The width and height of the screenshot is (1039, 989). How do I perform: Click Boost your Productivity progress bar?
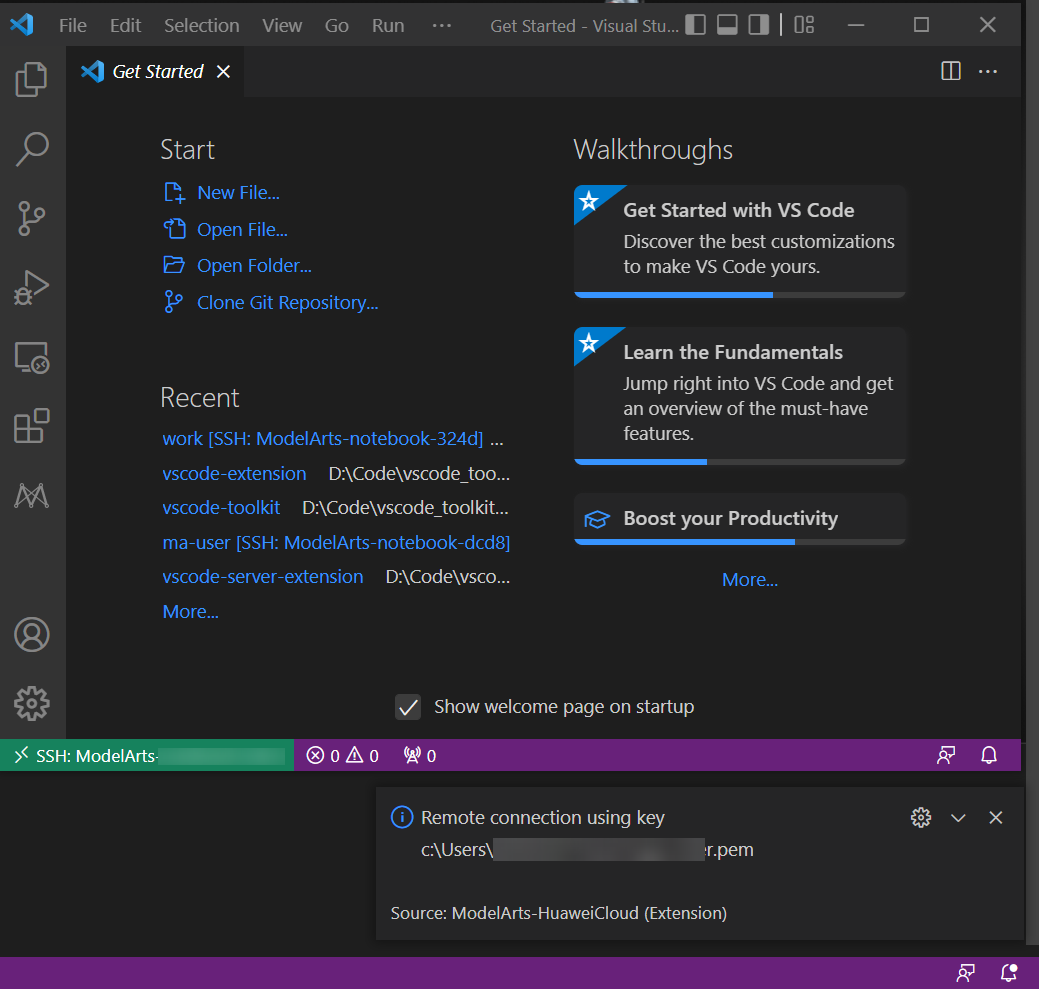click(x=739, y=542)
